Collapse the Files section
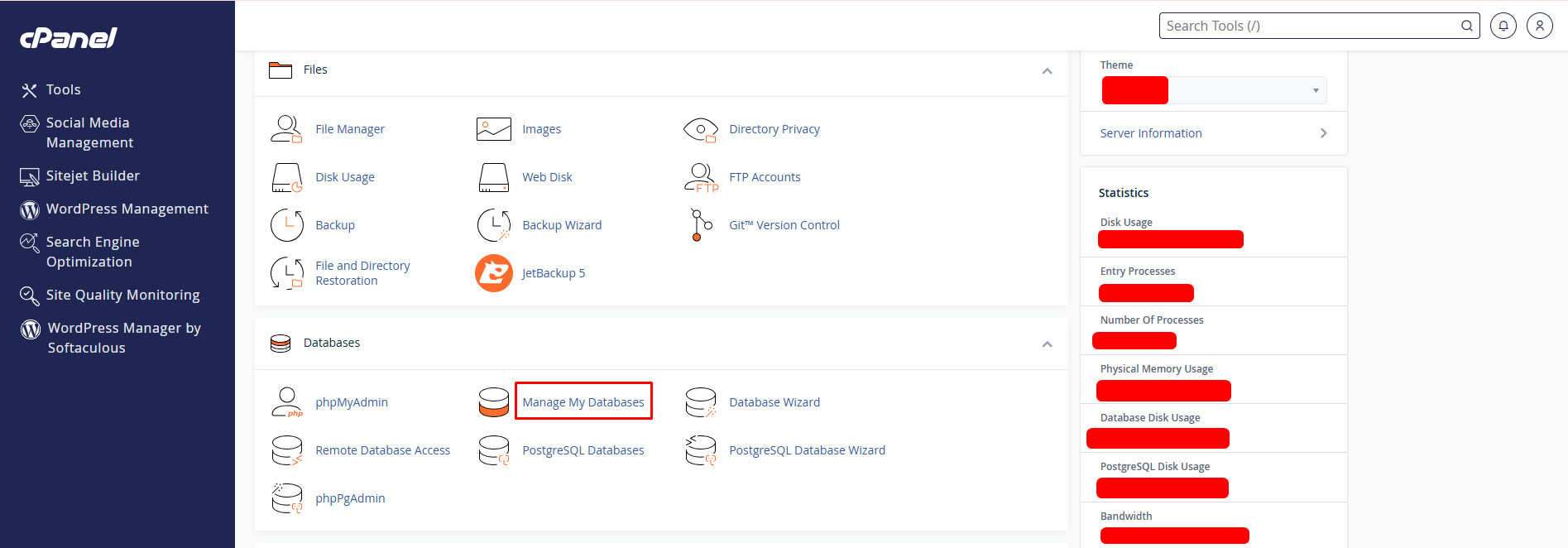The height and width of the screenshot is (548, 1568). tap(1047, 71)
